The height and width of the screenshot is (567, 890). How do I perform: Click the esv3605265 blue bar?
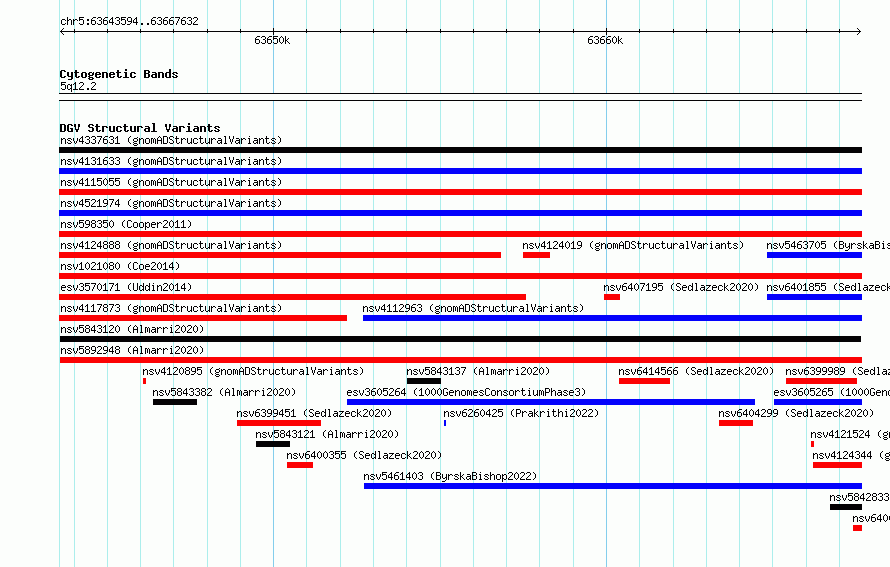click(818, 402)
